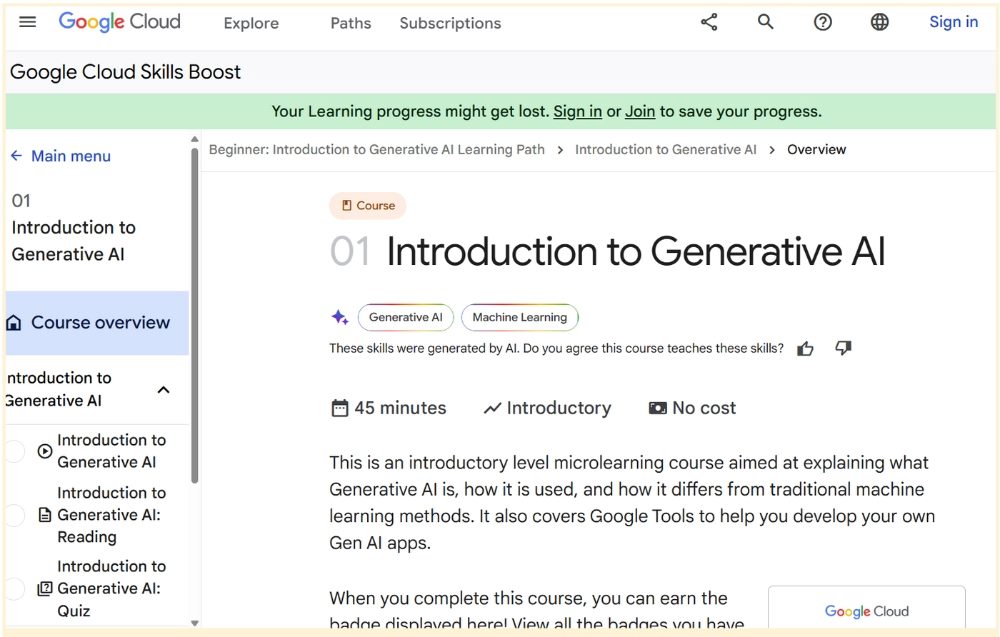
Task: Open Introduction to Generative AI breadcrumb
Action: pyautogui.click(x=665, y=150)
